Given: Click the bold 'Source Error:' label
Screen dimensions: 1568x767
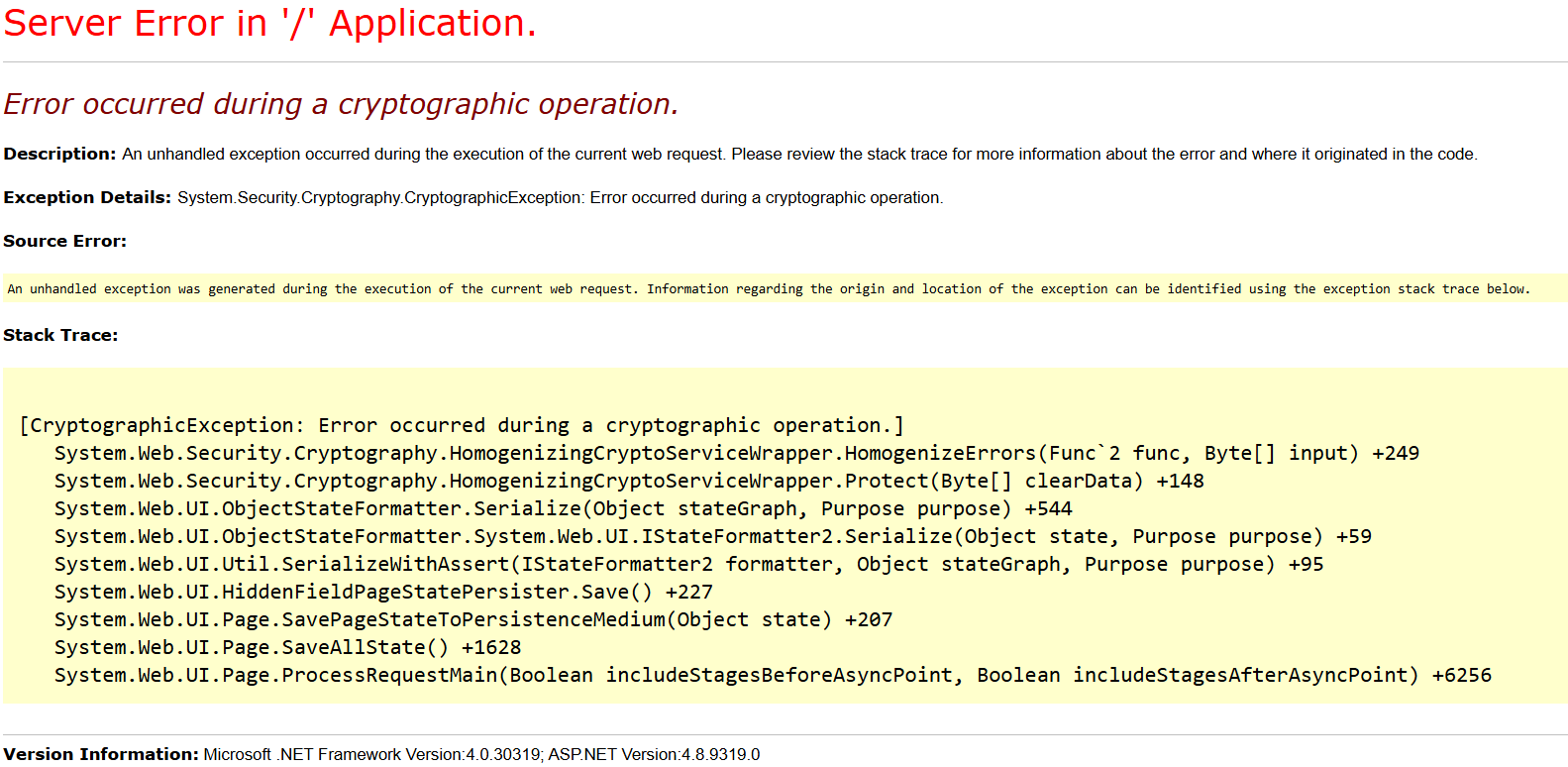Looking at the screenshot, I should click(64, 241).
